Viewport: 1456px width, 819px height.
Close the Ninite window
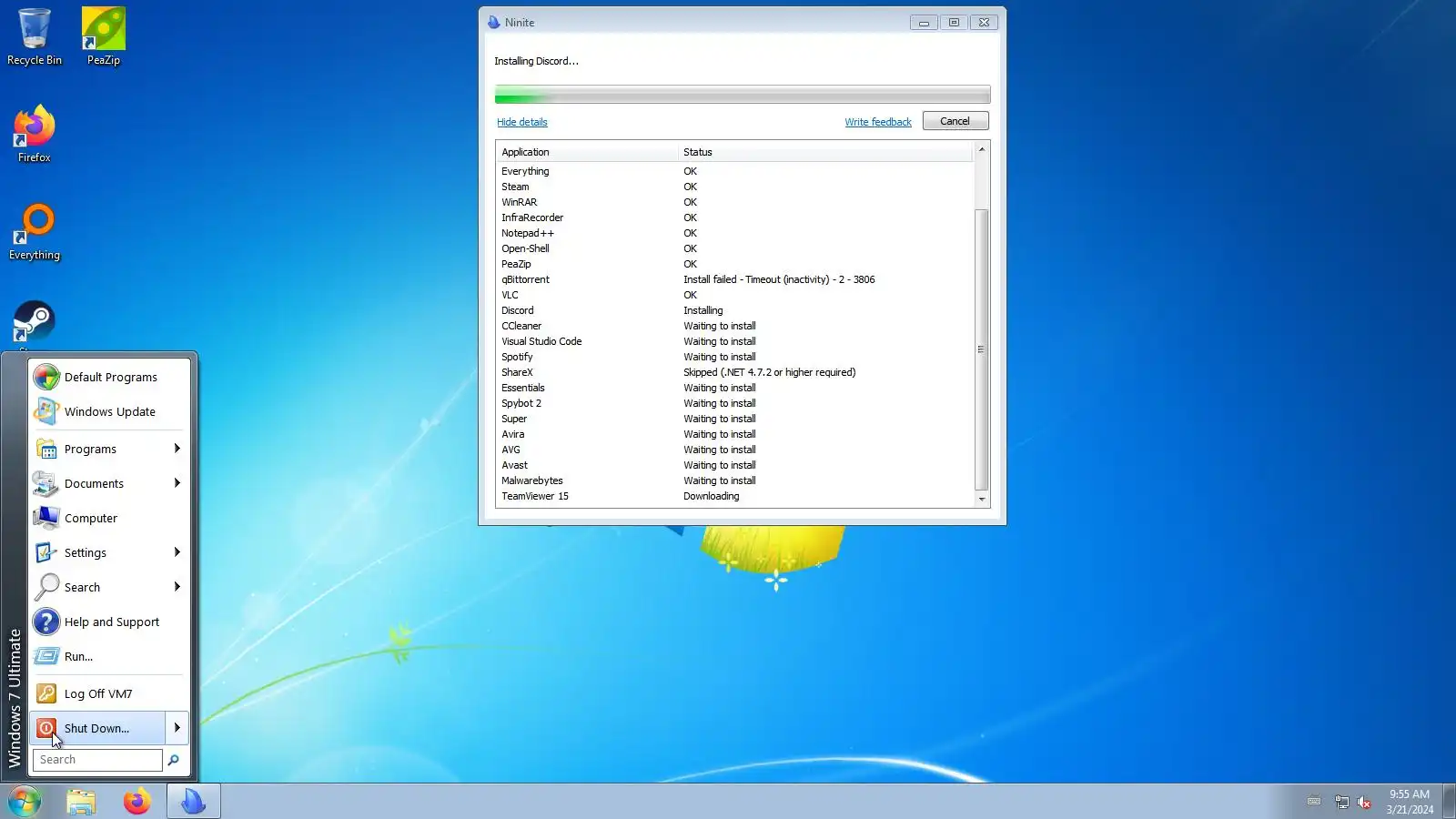[x=984, y=23]
